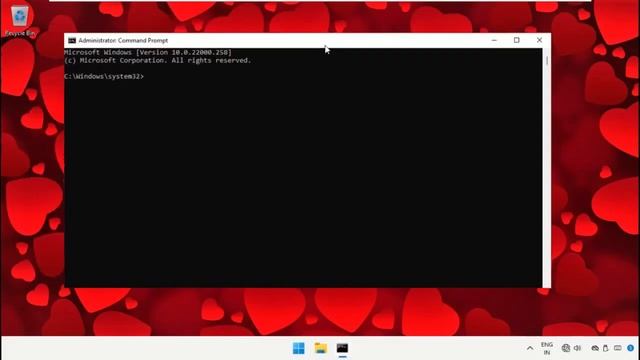The height and width of the screenshot is (360, 640).
Task: Open the Windows Start menu
Action: point(299,348)
